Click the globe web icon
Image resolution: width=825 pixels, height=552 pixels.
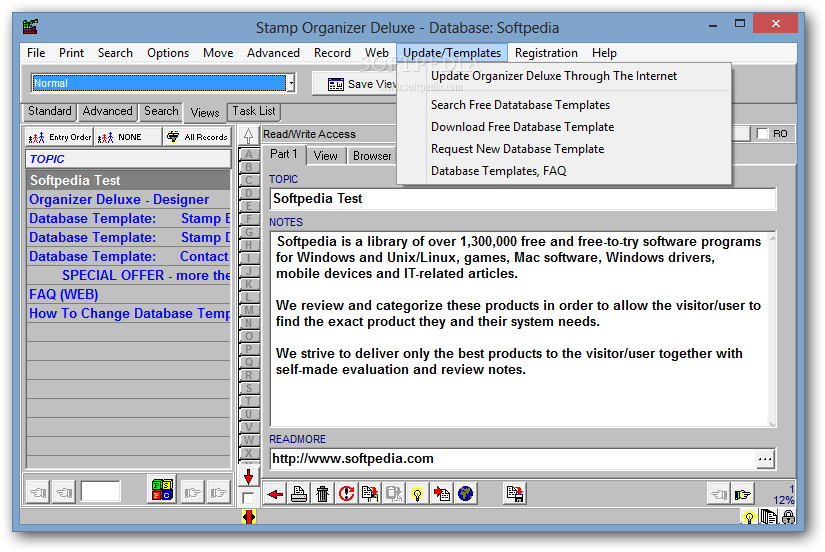tap(465, 494)
